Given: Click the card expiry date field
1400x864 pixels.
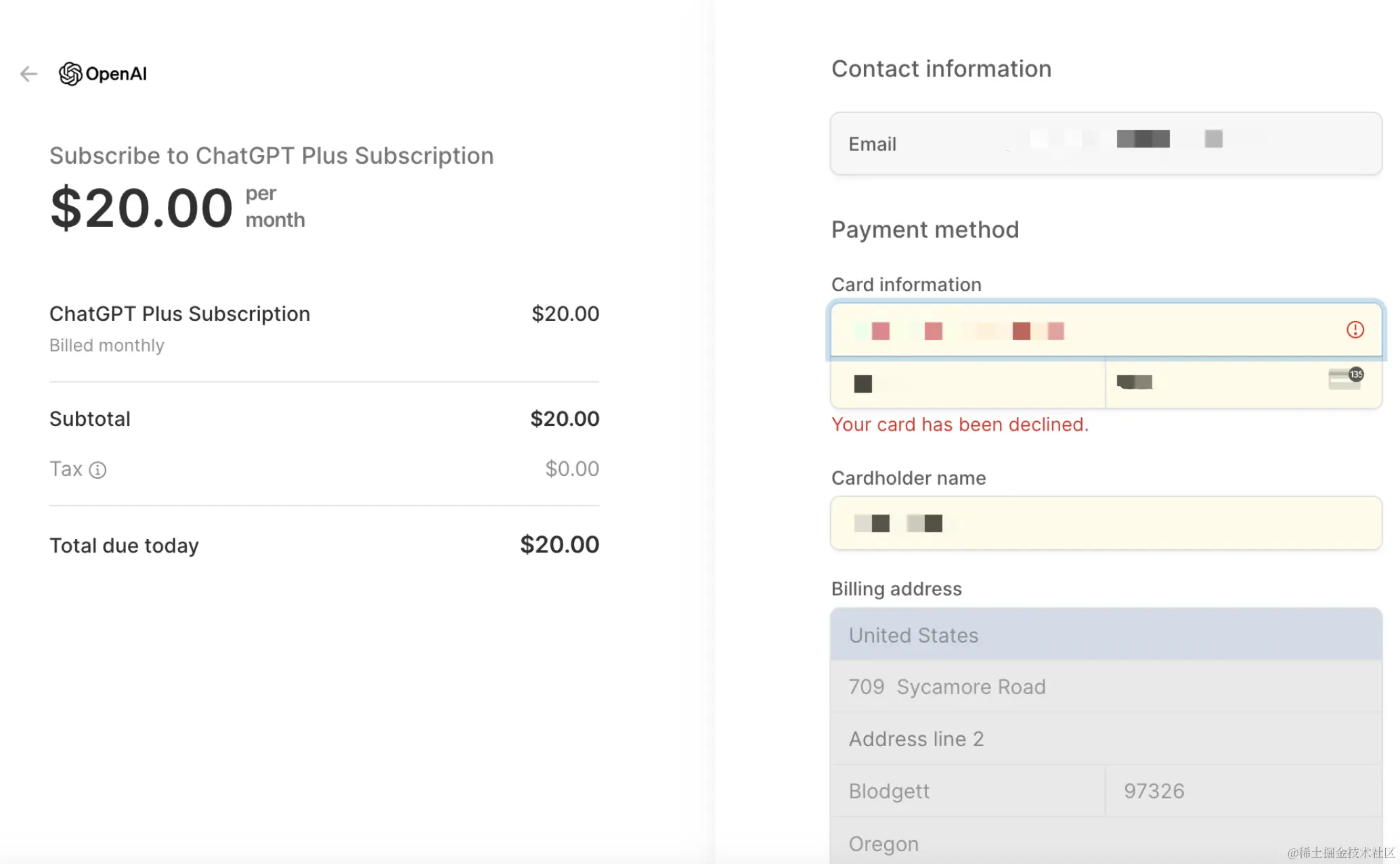Looking at the screenshot, I should click(968, 383).
